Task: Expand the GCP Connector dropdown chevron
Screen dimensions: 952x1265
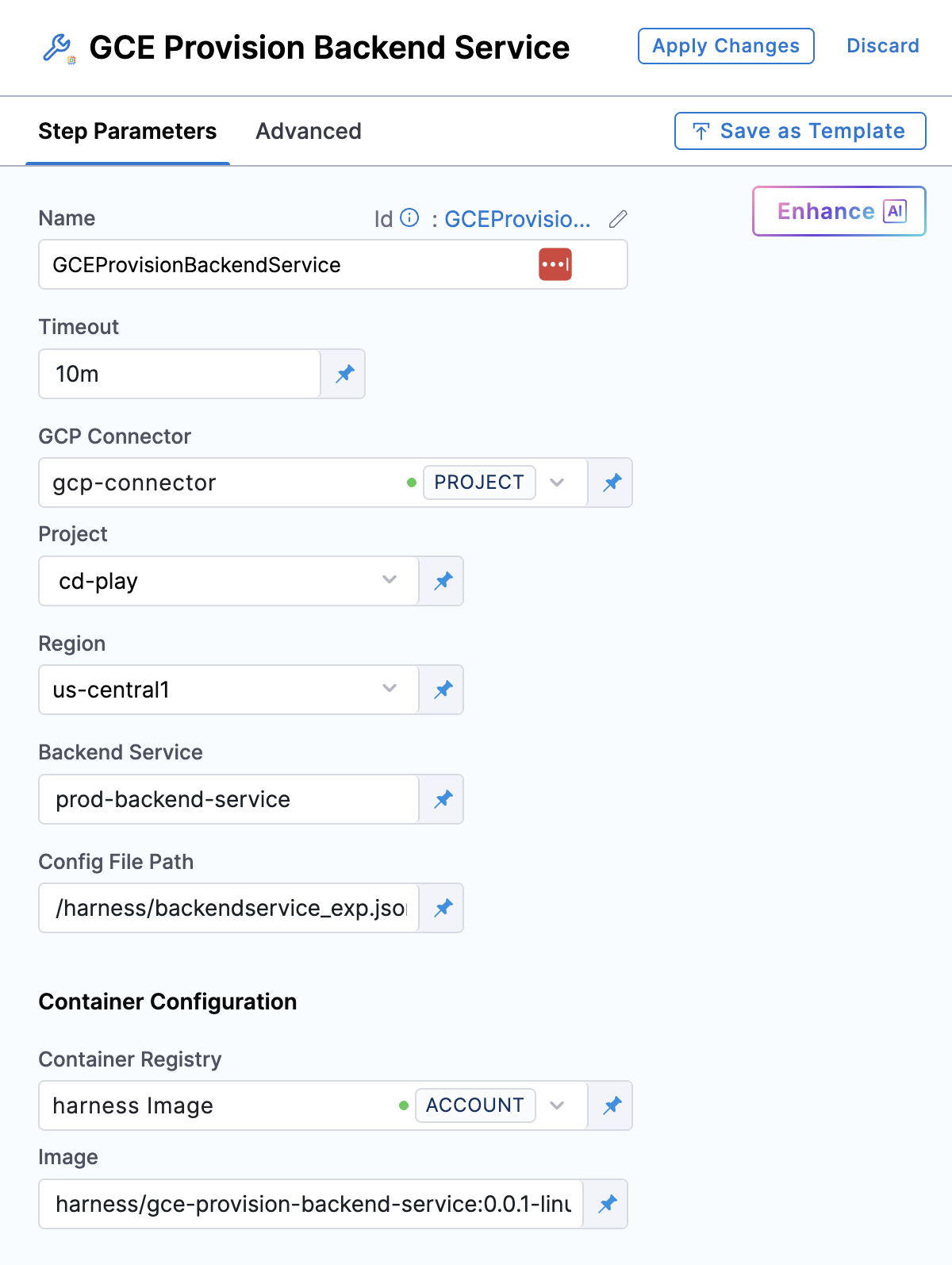Action: click(x=557, y=483)
